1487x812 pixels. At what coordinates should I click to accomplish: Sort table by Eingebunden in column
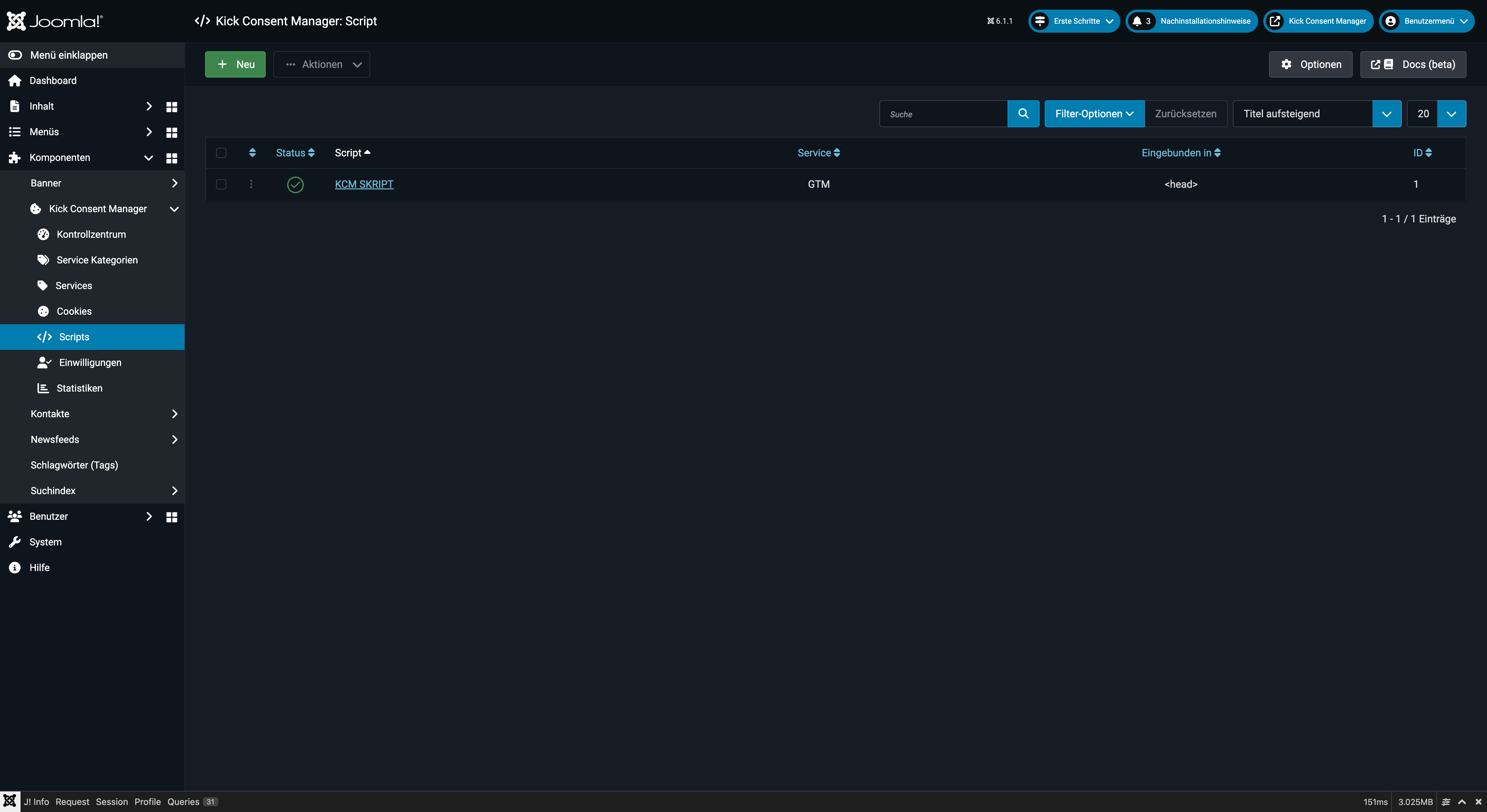click(x=1181, y=153)
